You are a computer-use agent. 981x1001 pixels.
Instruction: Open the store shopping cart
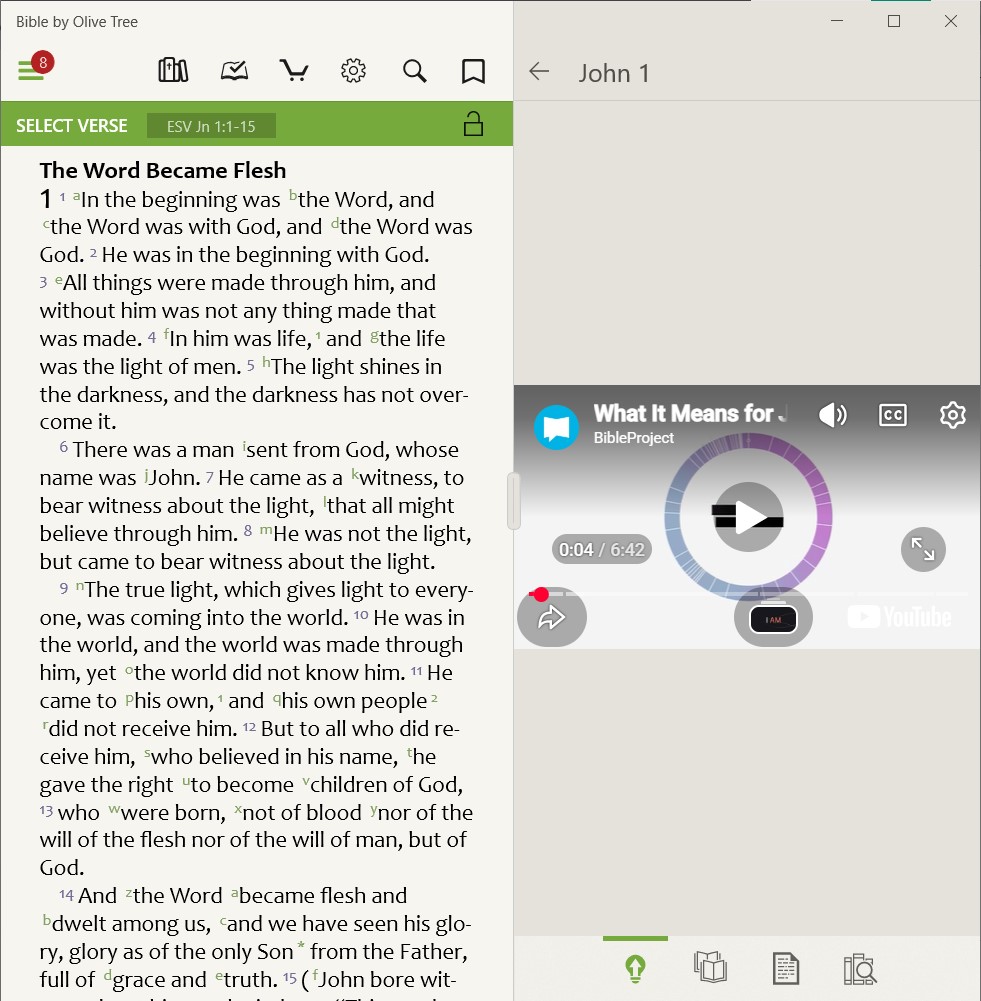pyautogui.click(x=294, y=70)
